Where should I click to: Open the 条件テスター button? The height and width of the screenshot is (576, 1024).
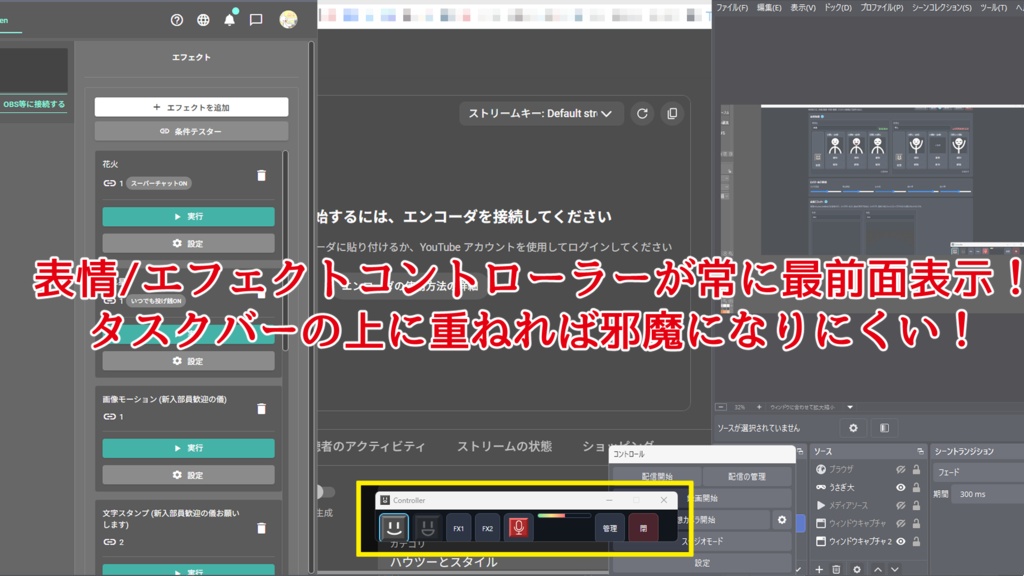[191, 131]
